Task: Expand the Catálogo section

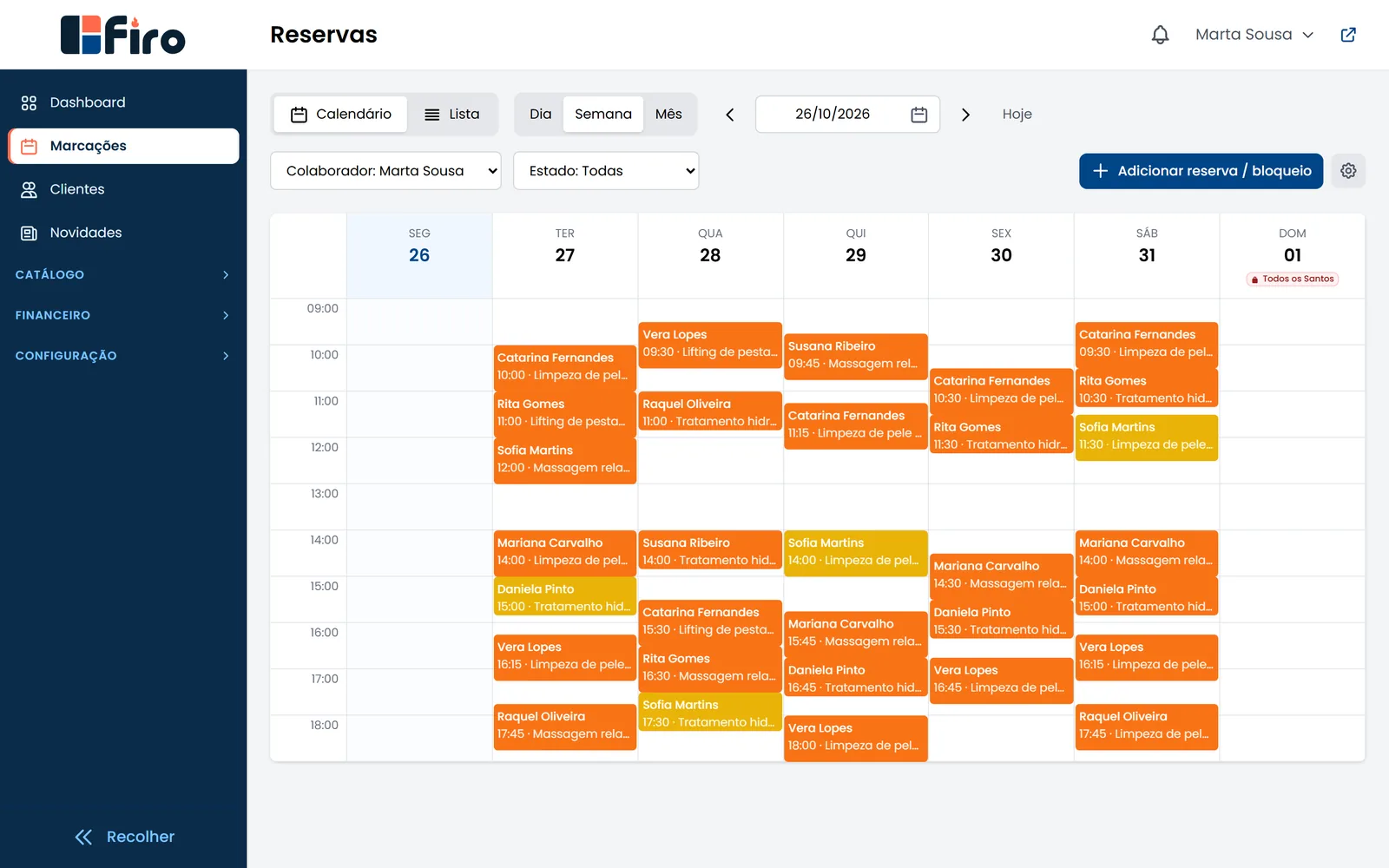Action: tap(123, 274)
